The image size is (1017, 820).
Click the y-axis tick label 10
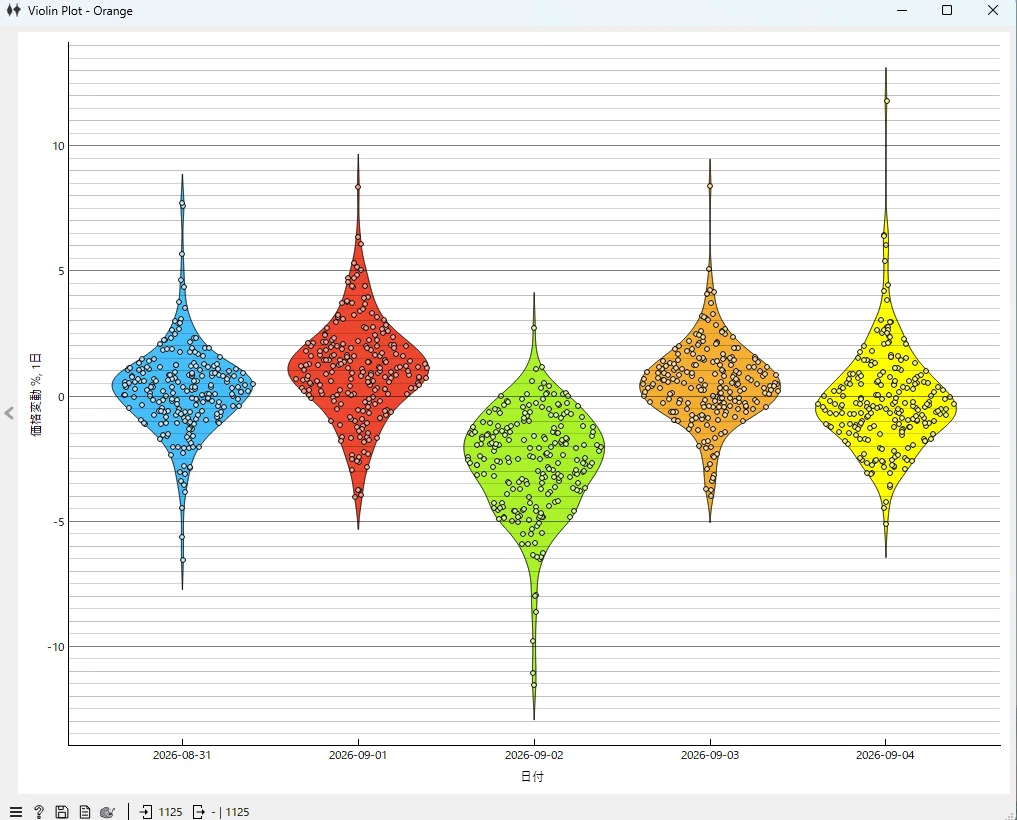(x=59, y=146)
